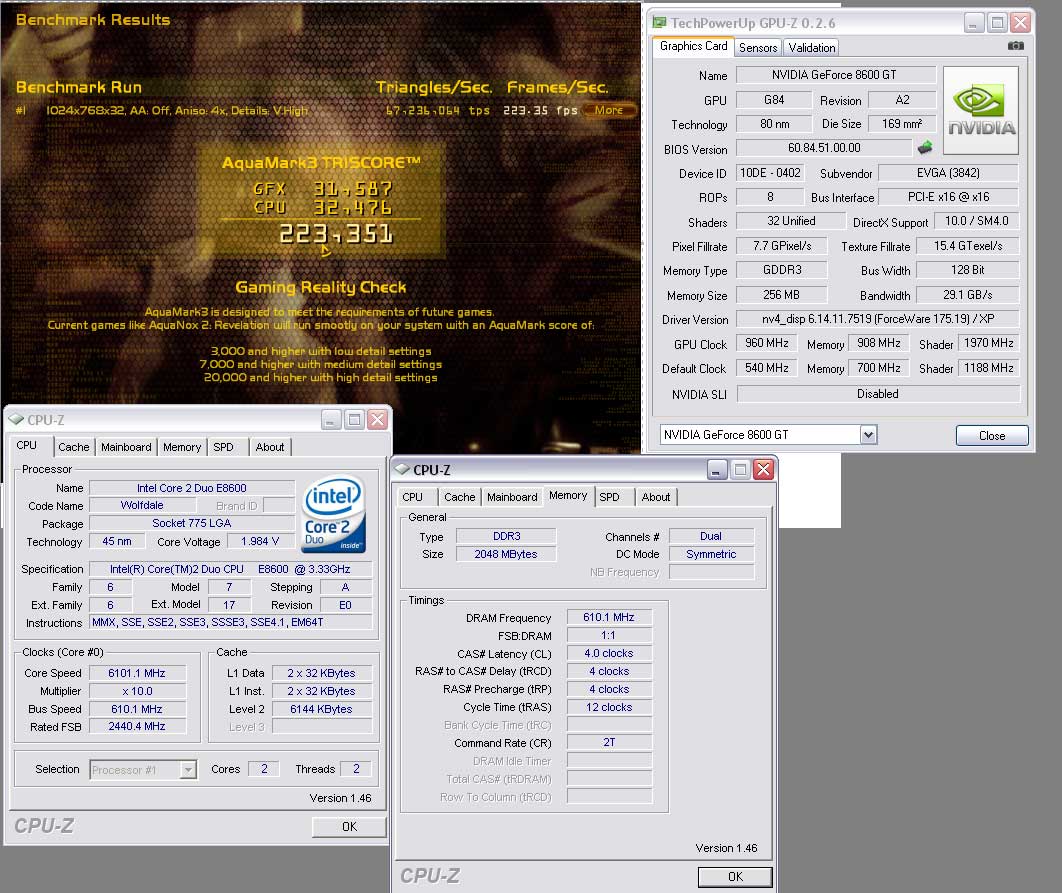The height and width of the screenshot is (893, 1062).
Task: Minimize the GPU-Z window
Action: pyautogui.click(x=973, y=23)
